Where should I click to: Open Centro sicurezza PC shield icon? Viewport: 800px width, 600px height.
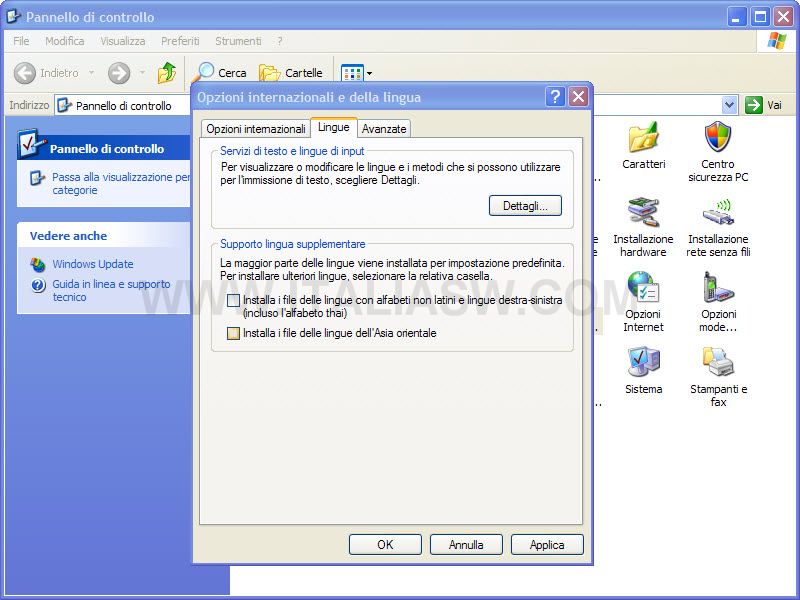(x=718, y=137)
